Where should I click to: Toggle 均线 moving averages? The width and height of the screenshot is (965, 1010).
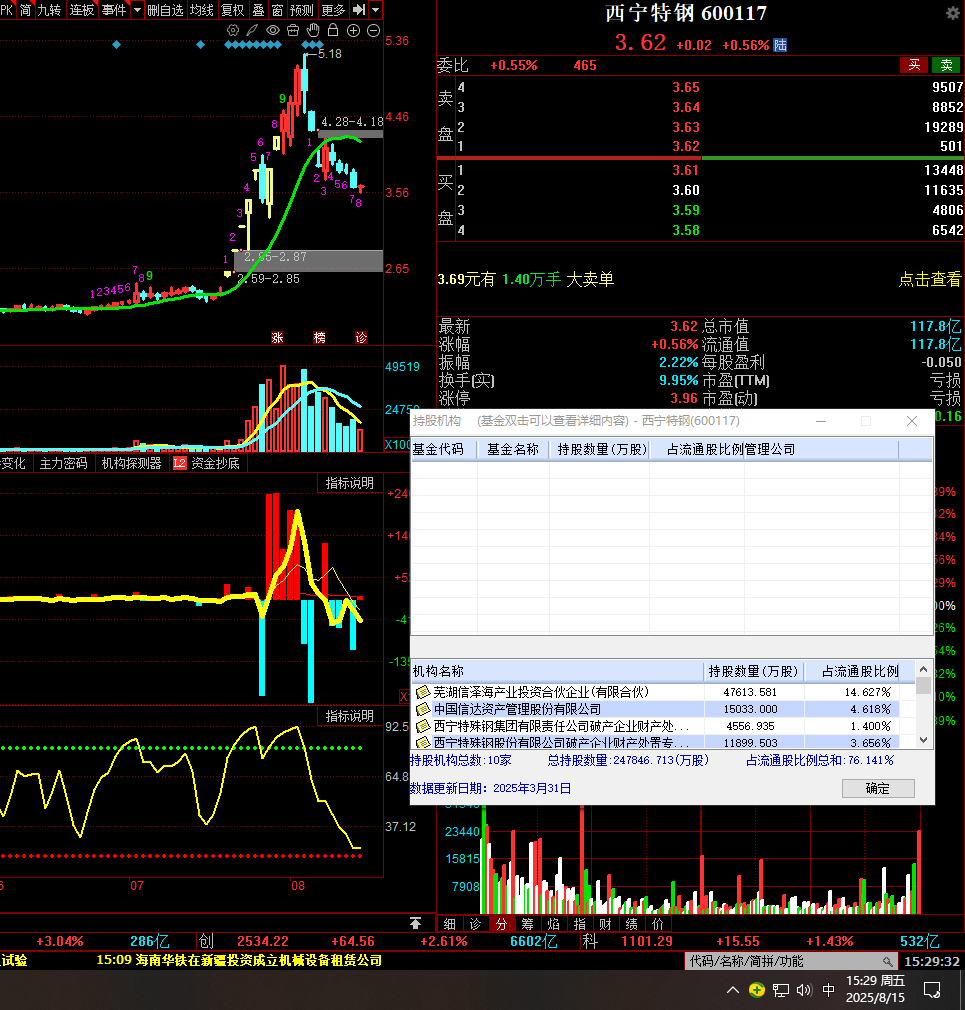[202, 10]
